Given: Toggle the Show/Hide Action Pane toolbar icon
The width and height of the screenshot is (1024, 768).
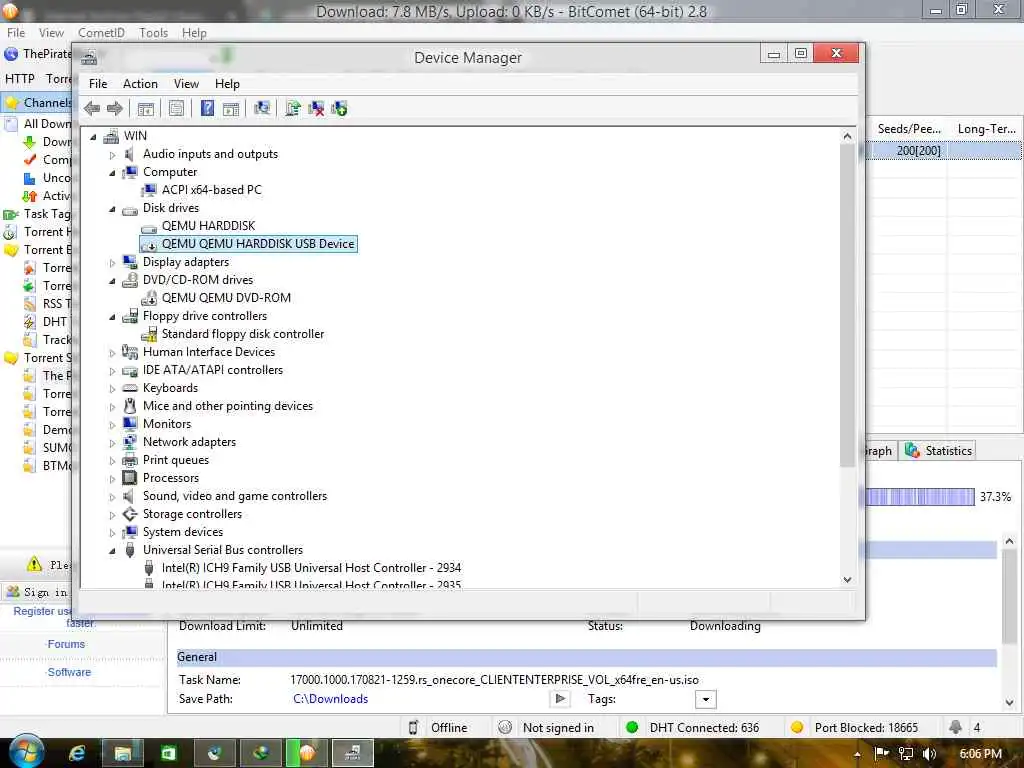Looking at the screenshot, I should [x=231, y=108].
